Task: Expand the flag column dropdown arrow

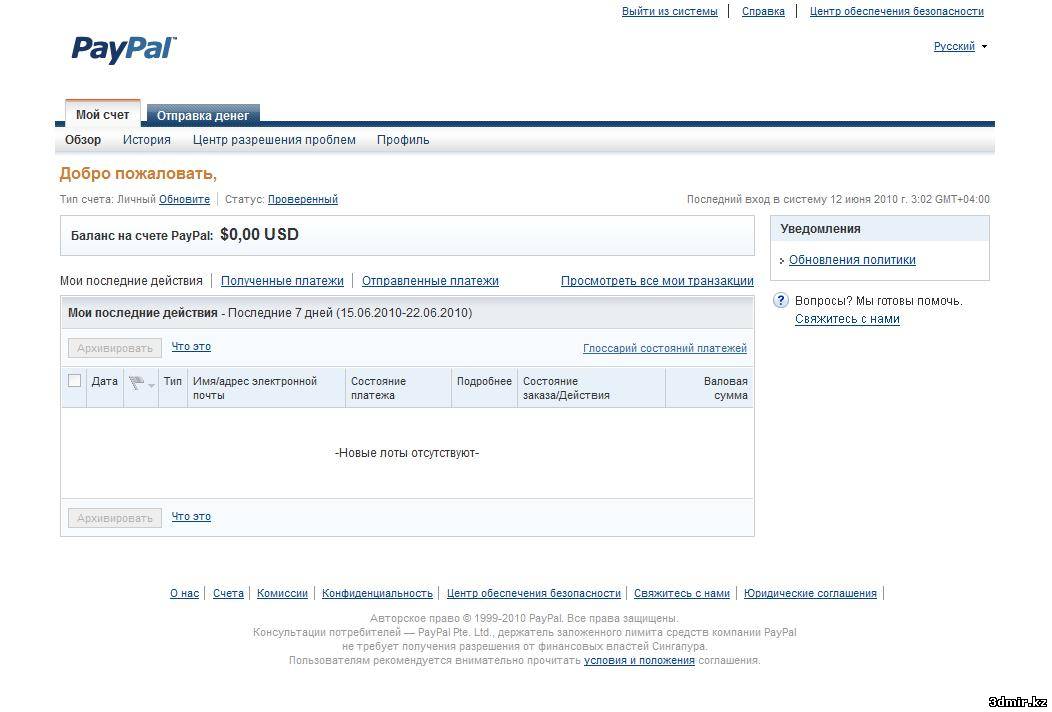Action: pyautogui.click(x=152, y=385)
